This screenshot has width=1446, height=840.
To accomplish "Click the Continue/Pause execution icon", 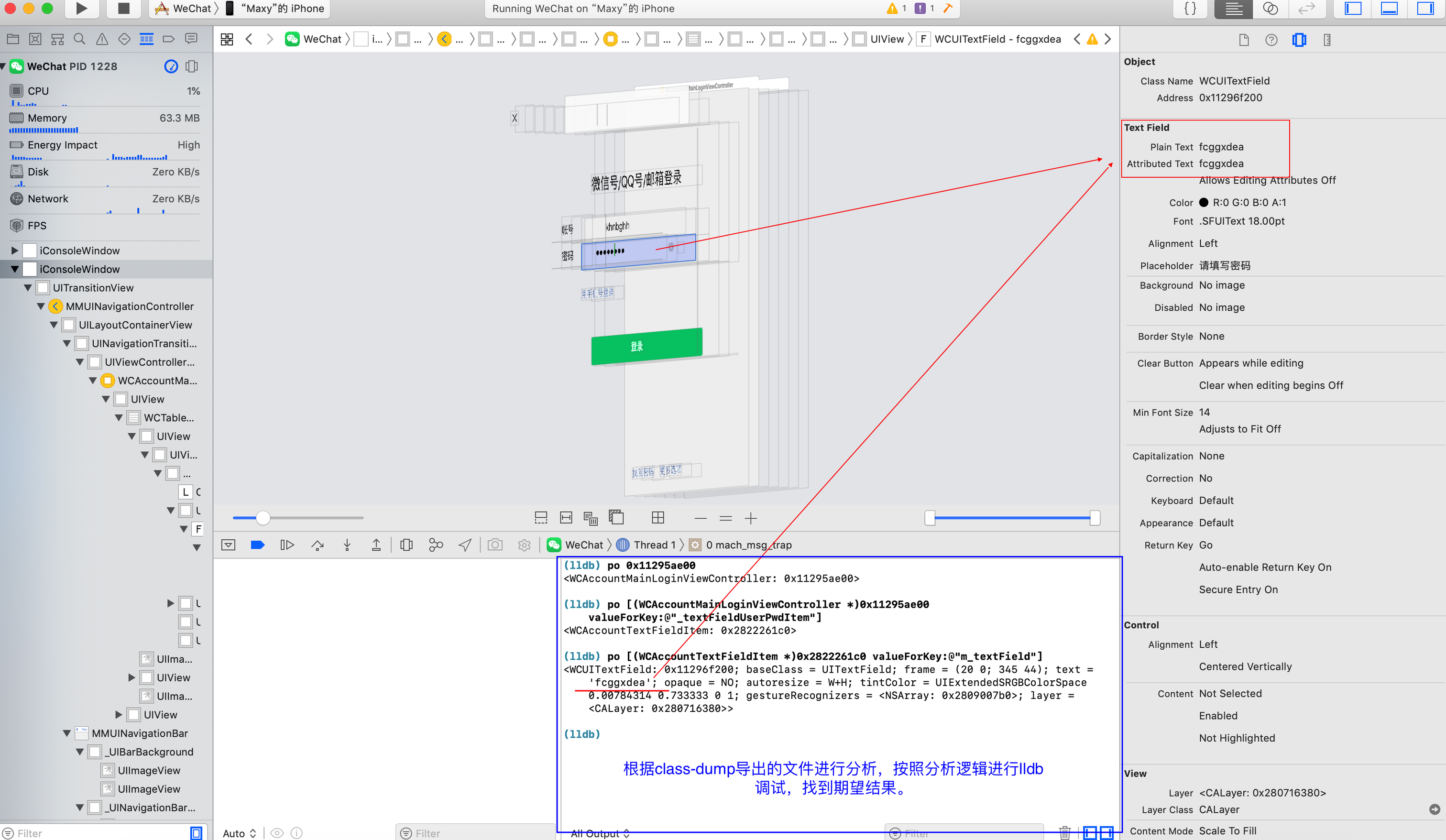I will coord(287,545).
